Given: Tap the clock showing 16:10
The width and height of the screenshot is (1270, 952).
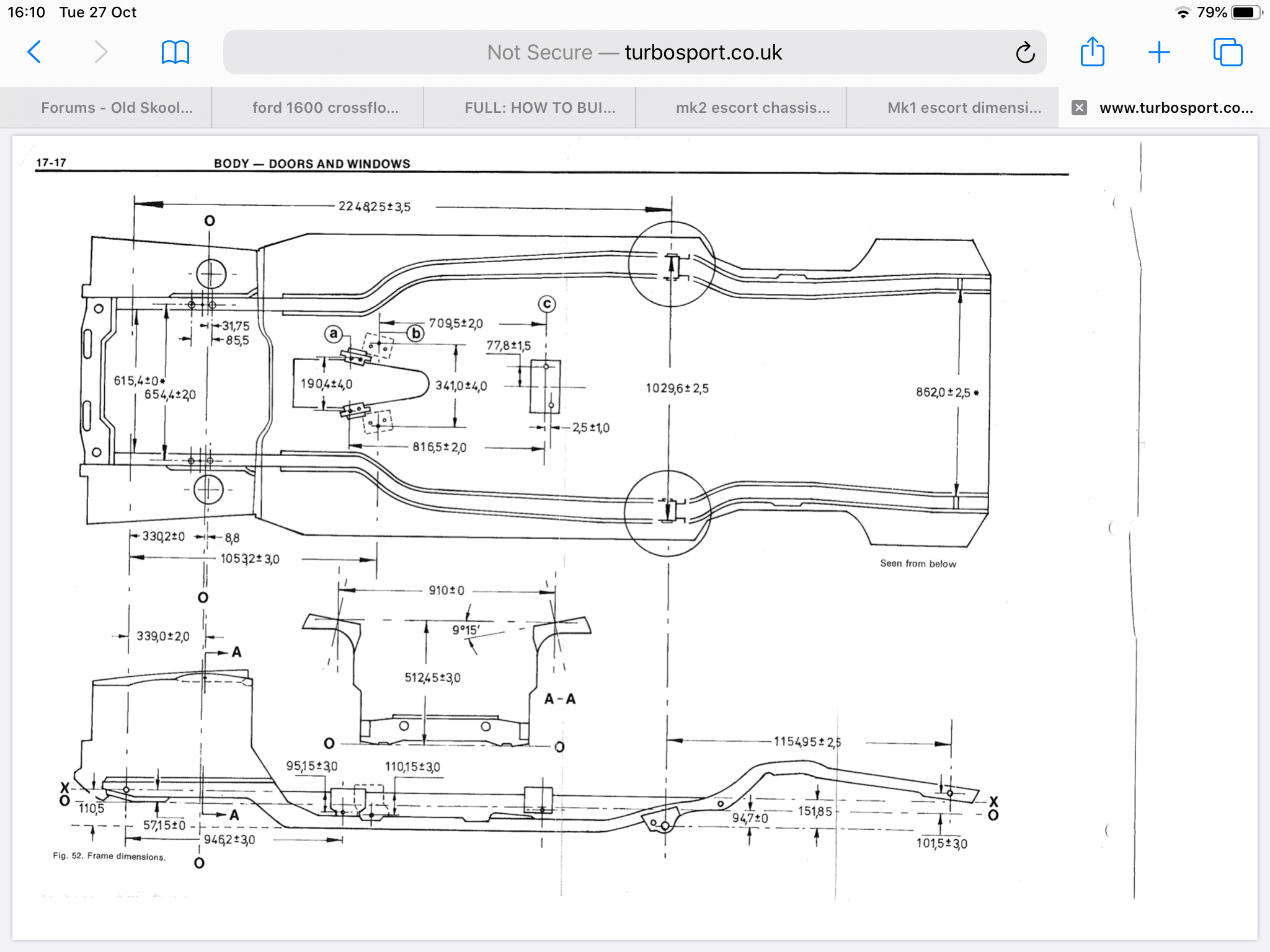Looking at the screenshot, I should pos(26,11).
